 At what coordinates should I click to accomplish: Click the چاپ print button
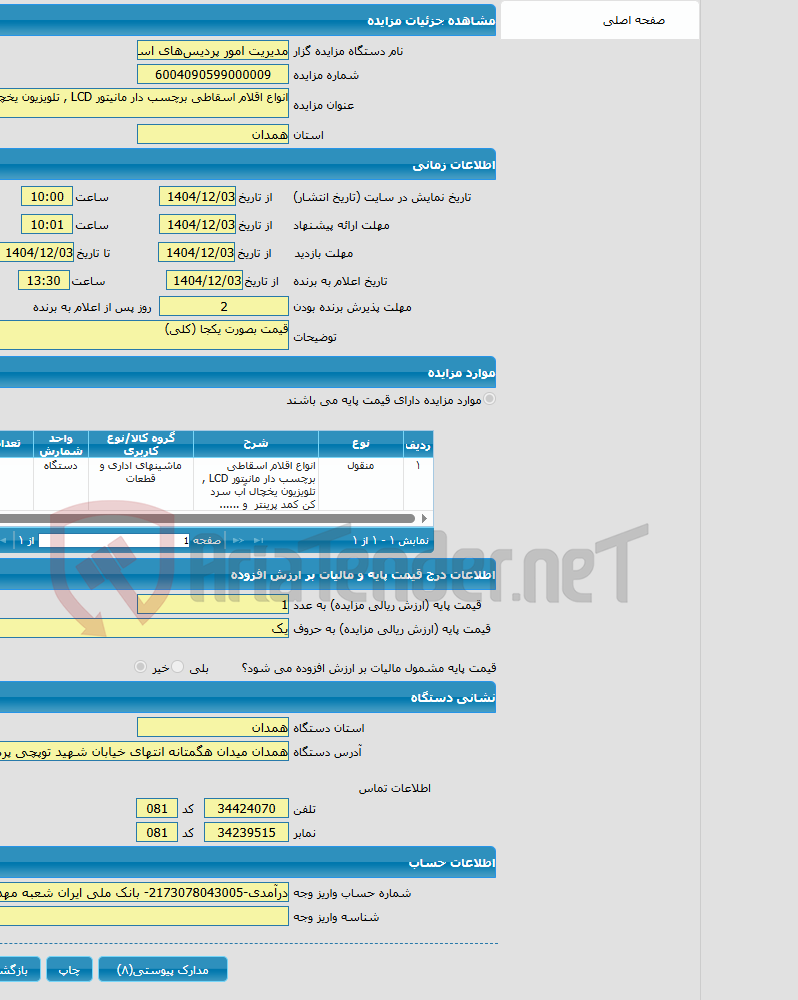[x=69, y=969]
